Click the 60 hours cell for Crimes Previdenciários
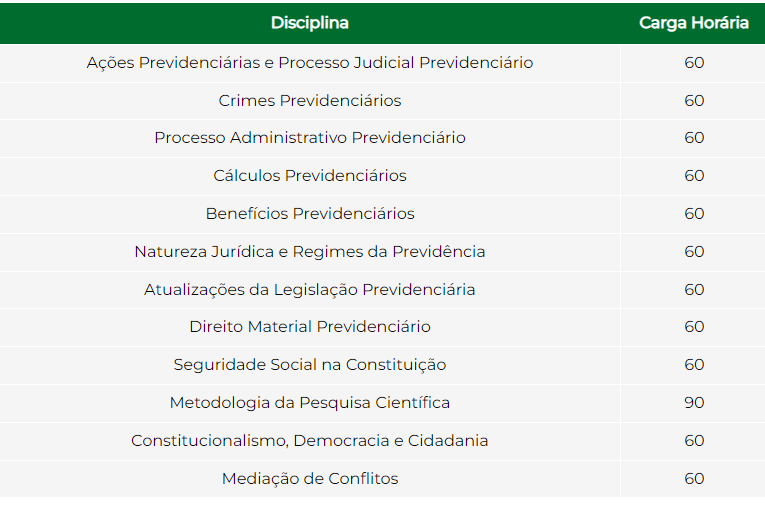The height and width of the screenshot is (506, 765). coord(694,101)
